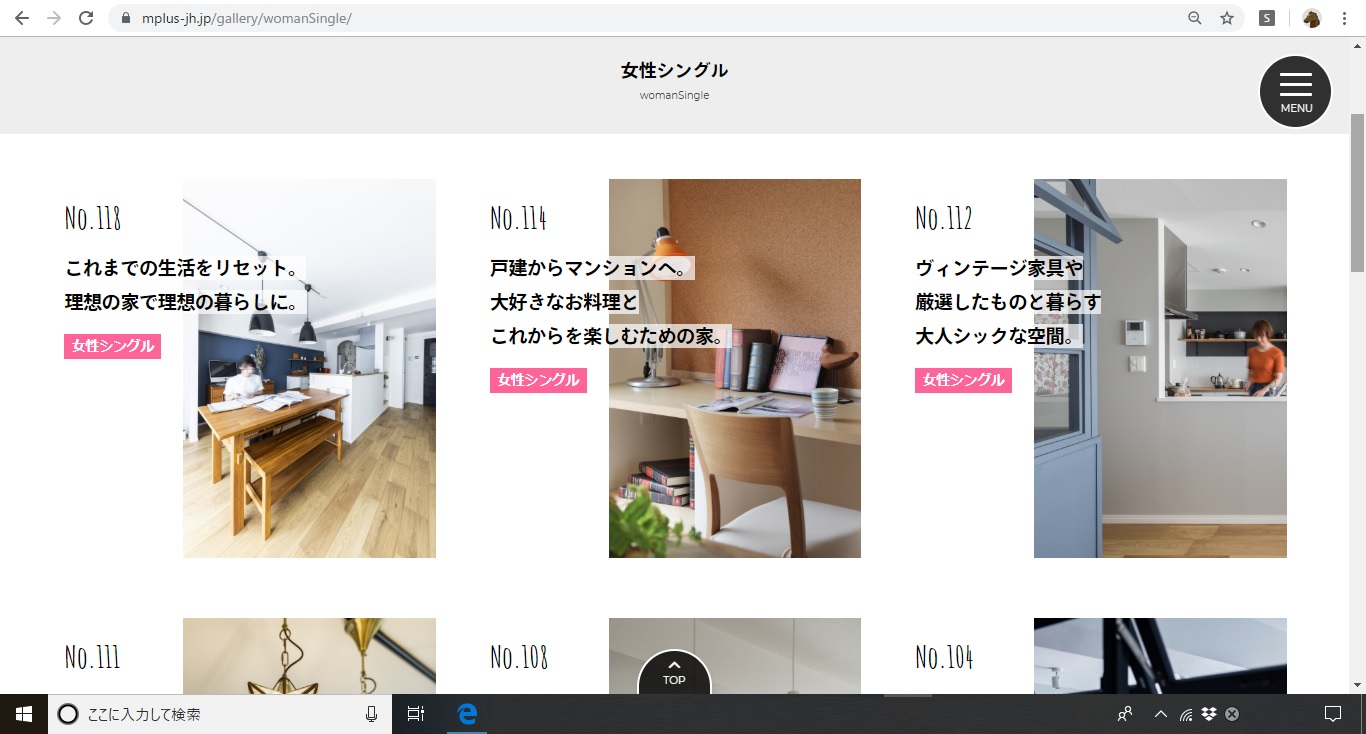This screenshot has width=1366, height=734.
Task: Select the No.104 number label
Action: (x=944, y=657)
